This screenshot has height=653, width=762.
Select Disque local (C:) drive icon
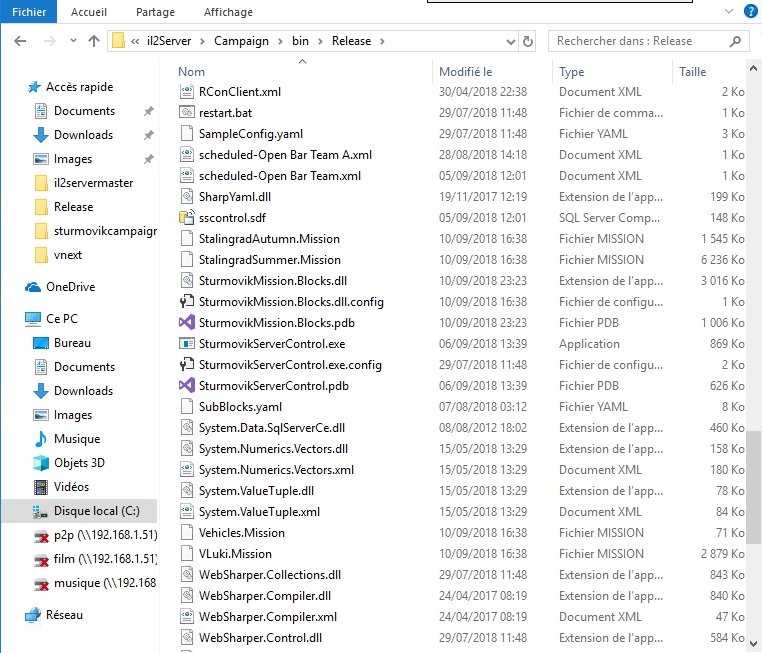point(40,512)
